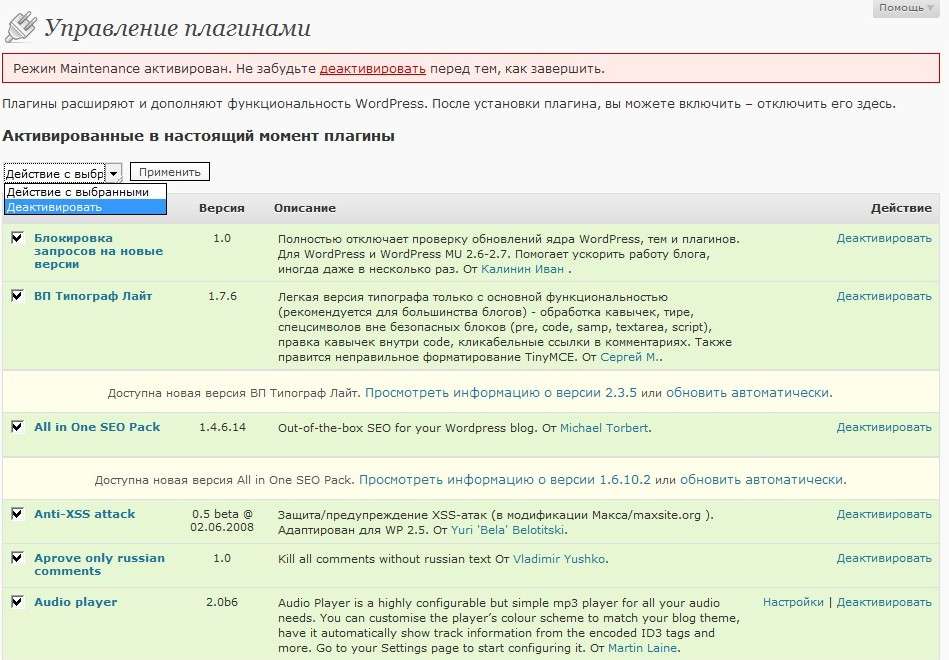Uncheck the Audio player checkbox

point(17,602)
